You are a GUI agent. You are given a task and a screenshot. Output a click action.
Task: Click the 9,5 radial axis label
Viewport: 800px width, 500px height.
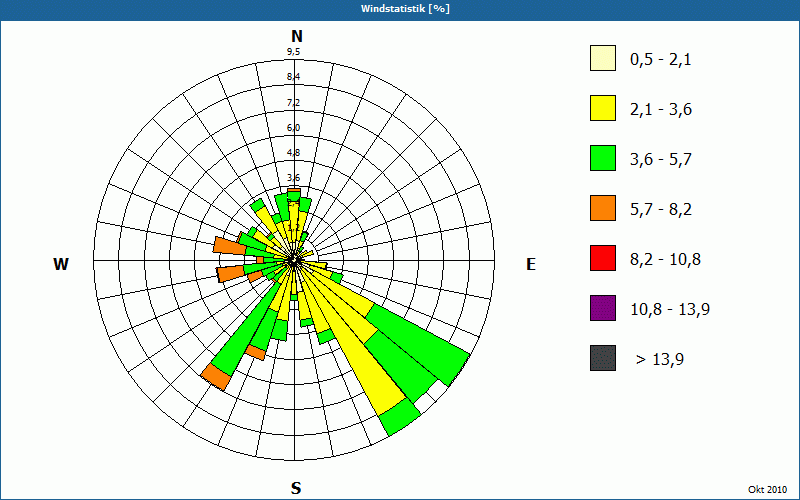pos(293,52)
